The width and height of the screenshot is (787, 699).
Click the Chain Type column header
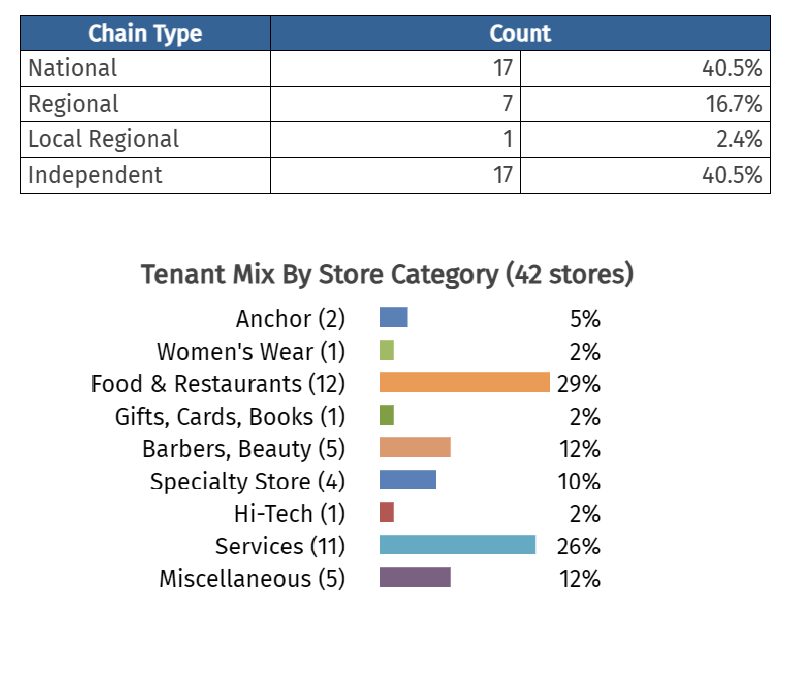click(145, 34)
